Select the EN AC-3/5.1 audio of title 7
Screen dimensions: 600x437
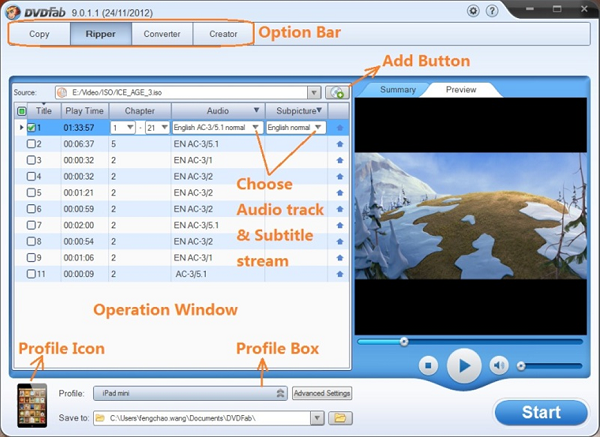(196, 225)
